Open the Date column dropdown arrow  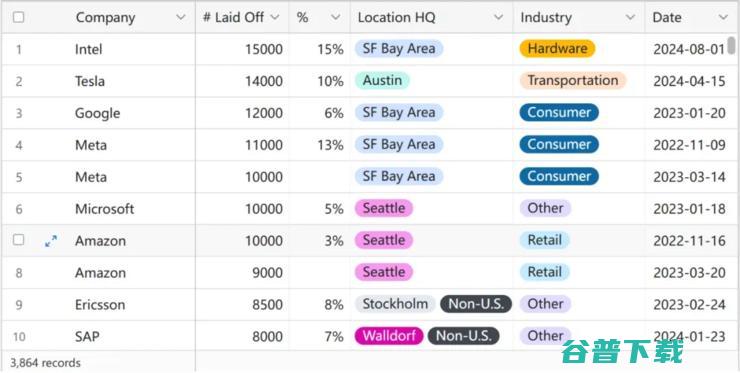(723, 18)
